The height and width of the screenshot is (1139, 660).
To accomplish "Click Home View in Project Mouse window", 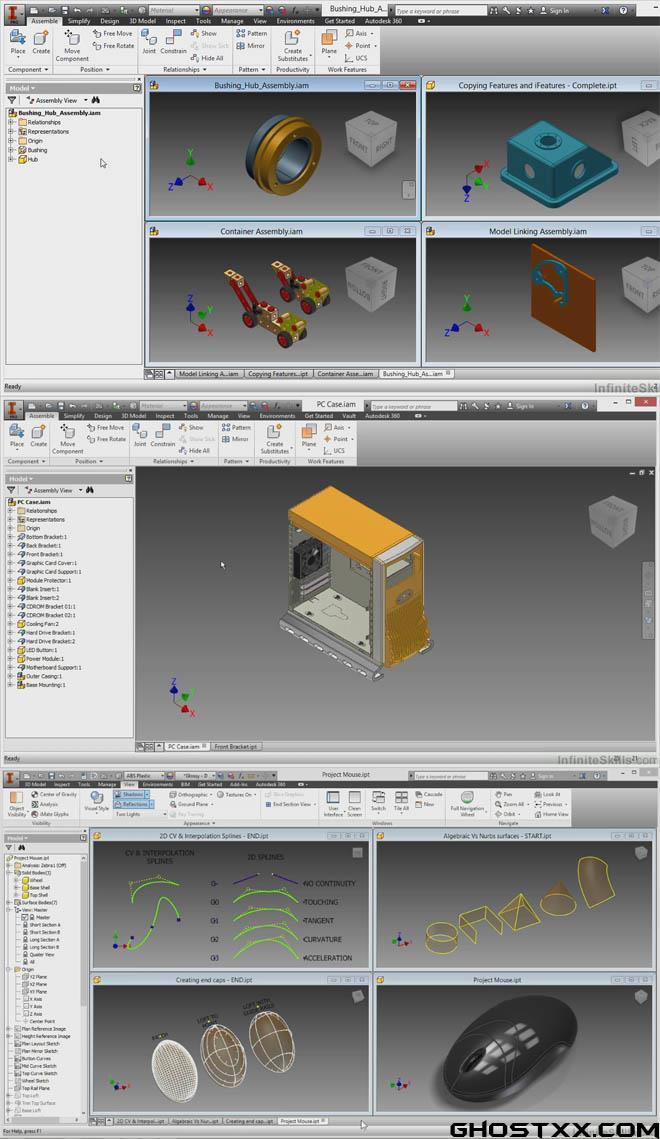I will tap(551, 814).
